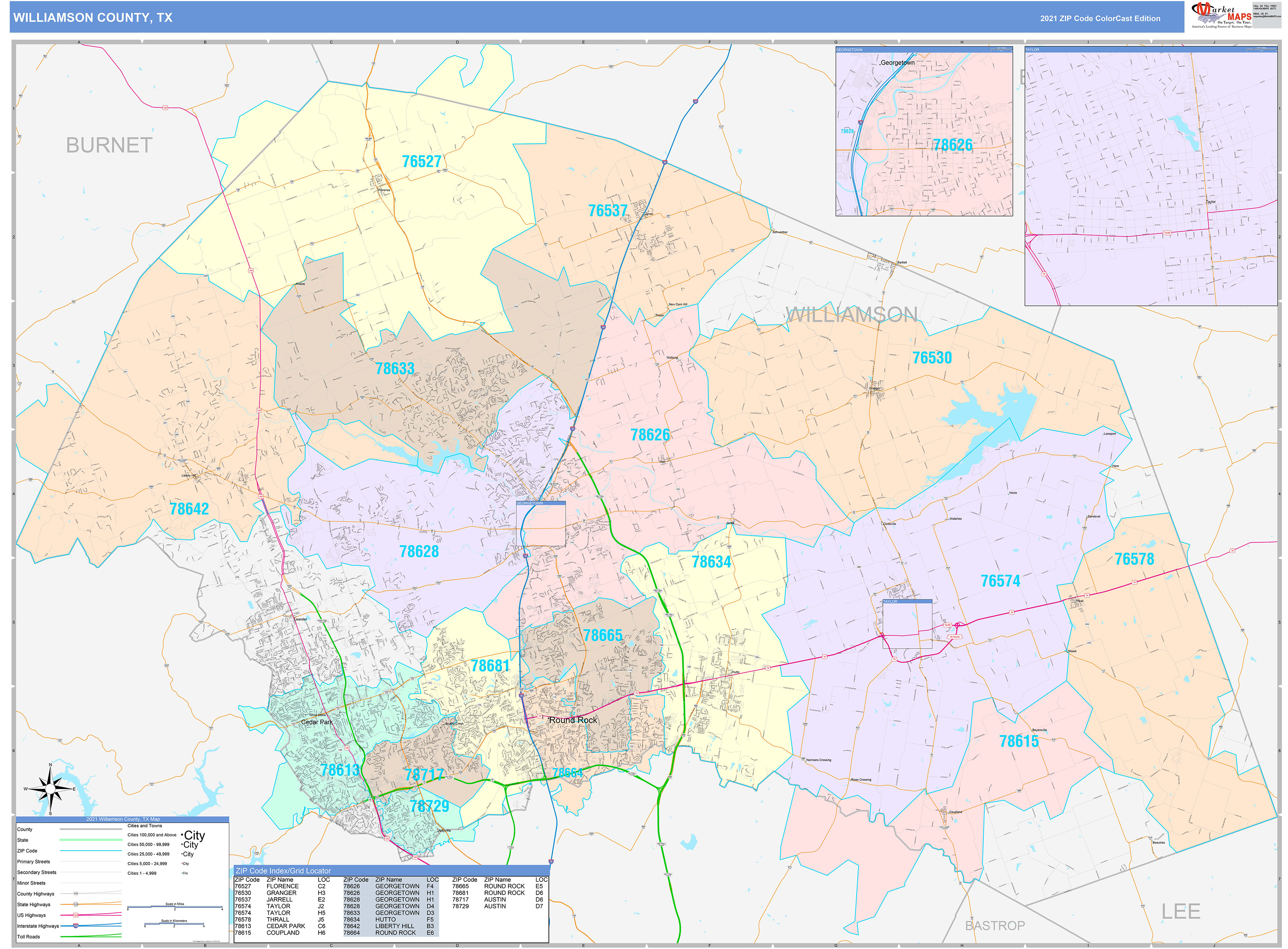This screenshot has height=949, width=1288.
Task: Click the Round Rock city label on the map
Action: (573, 721)
